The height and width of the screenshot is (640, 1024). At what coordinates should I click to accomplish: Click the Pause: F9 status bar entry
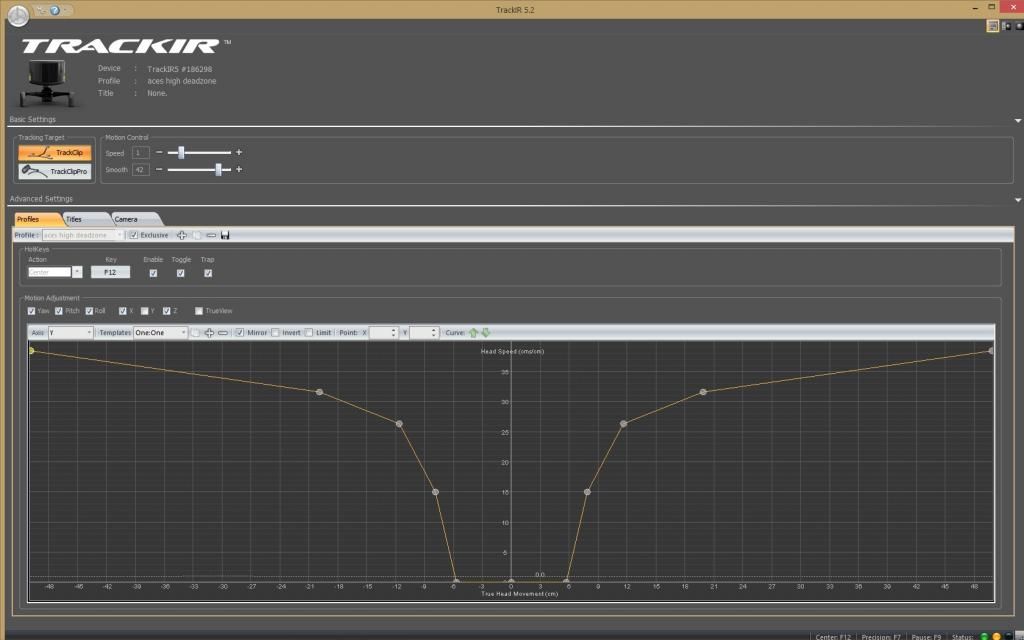(x=926, y=637)
